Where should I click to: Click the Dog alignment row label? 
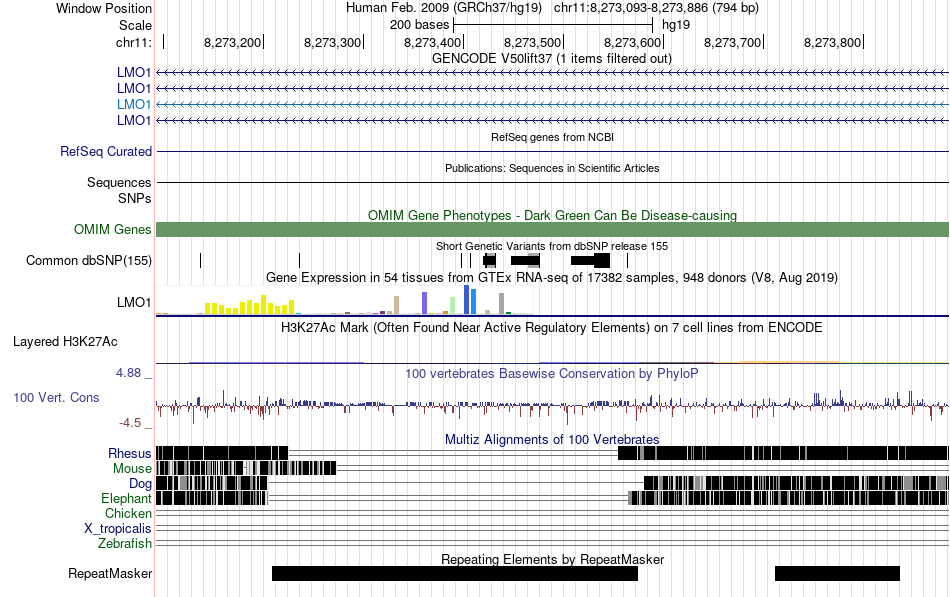pyautogui.click(x=140, y=484)
